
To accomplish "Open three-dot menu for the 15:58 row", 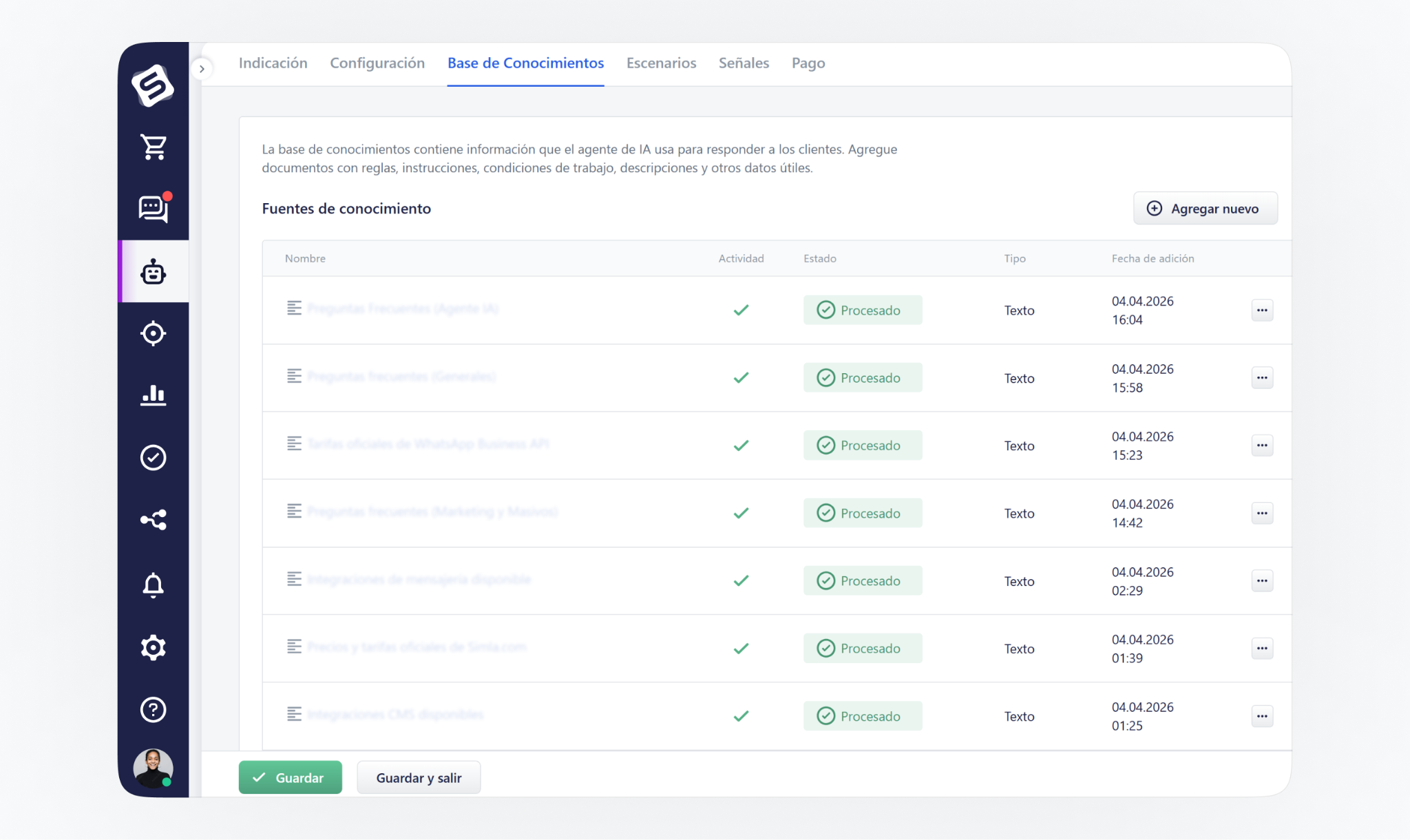I will tap(1261, 377).
